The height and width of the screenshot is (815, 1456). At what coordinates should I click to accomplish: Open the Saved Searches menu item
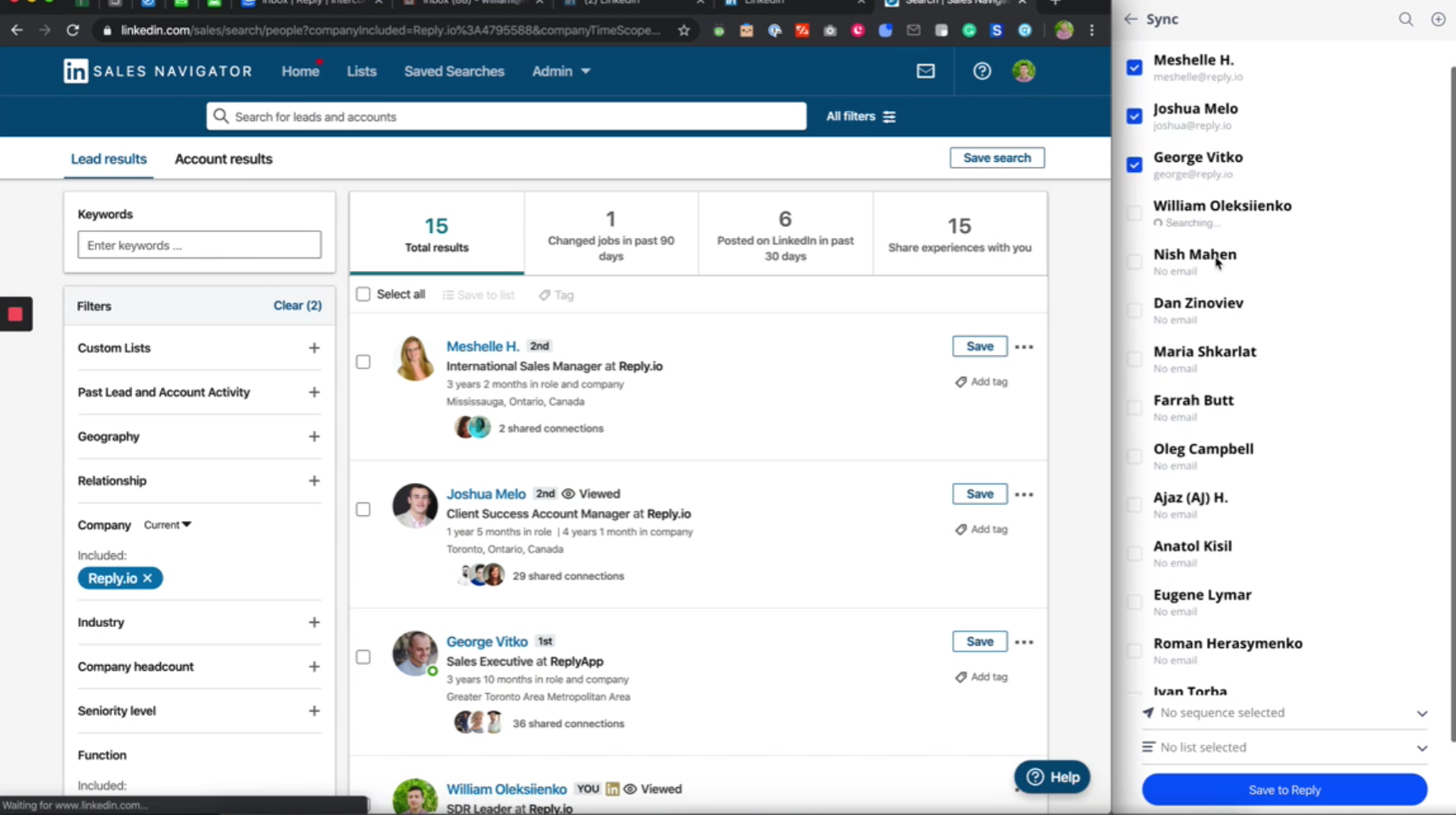pyautogui.click(x=454, y=71)
